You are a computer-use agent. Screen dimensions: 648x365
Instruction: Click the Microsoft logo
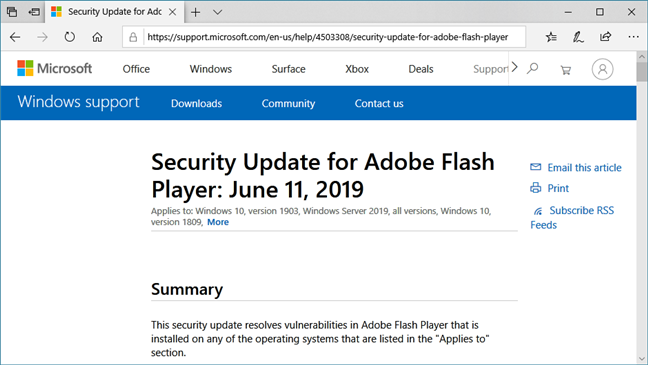(x=55, y=68)
